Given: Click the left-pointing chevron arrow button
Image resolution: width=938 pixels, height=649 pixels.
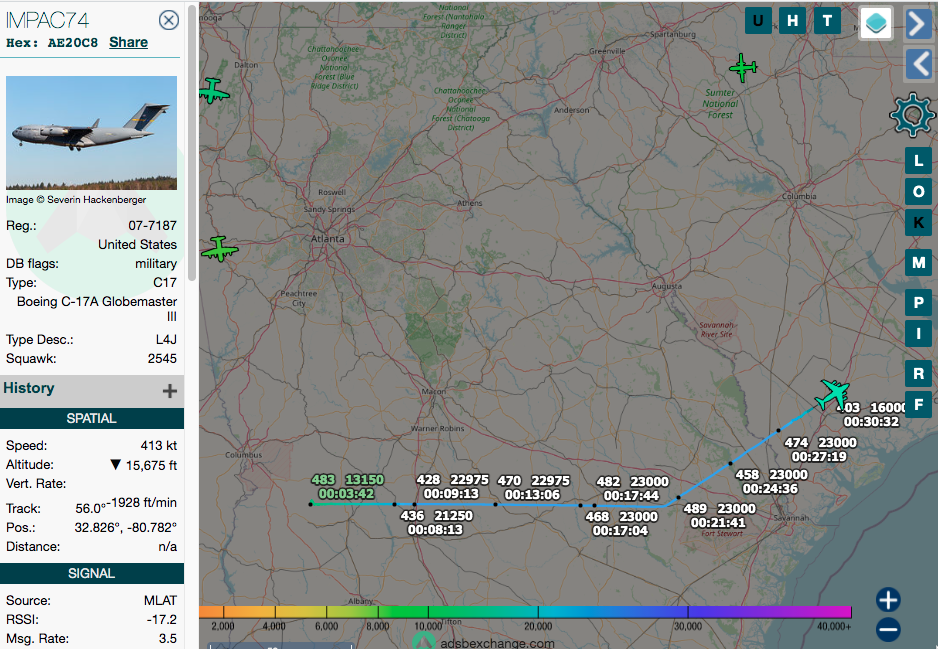Looking at the screenshot, I should [x=918, y=65].
